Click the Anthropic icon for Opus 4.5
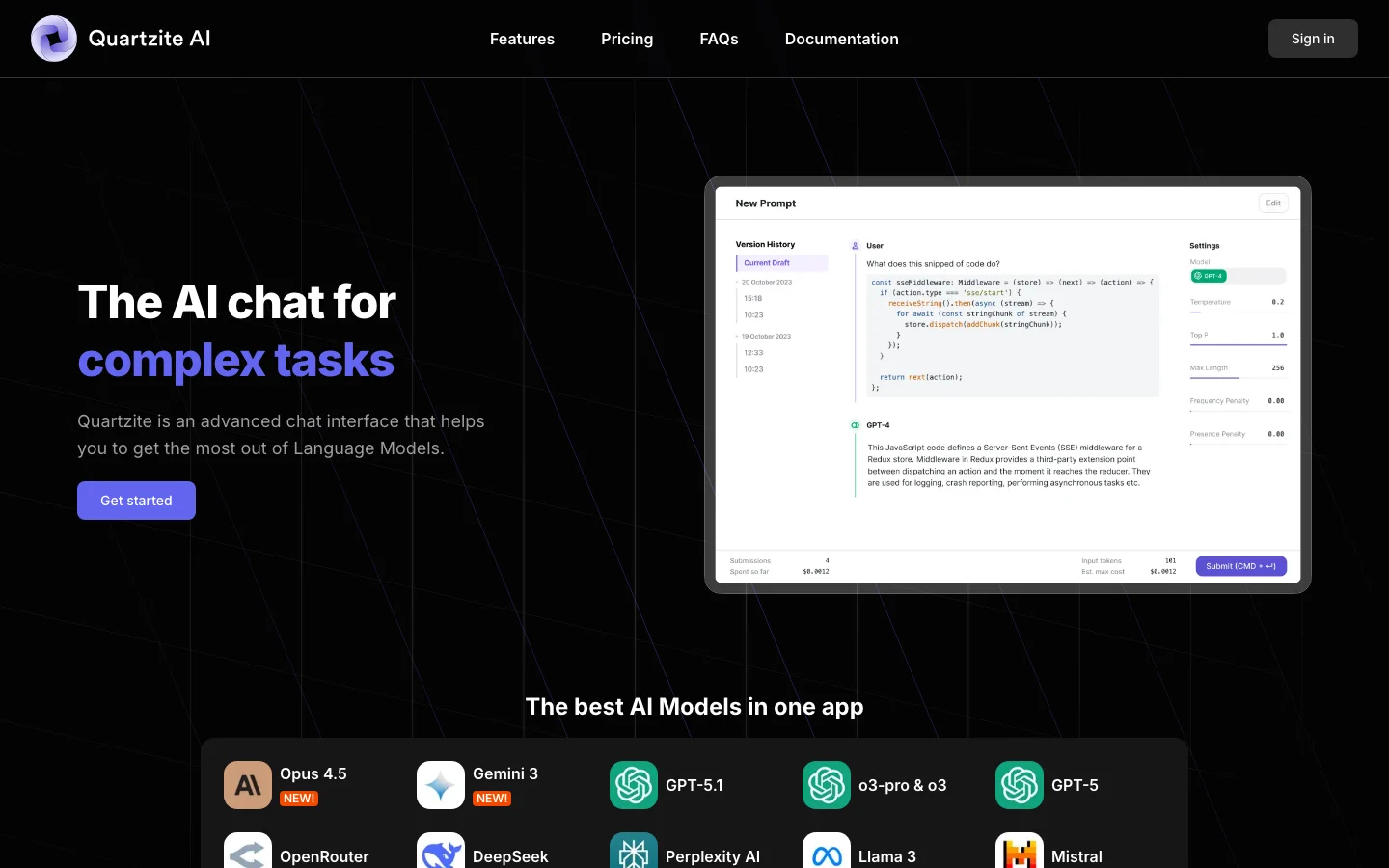 coord(248,785)
